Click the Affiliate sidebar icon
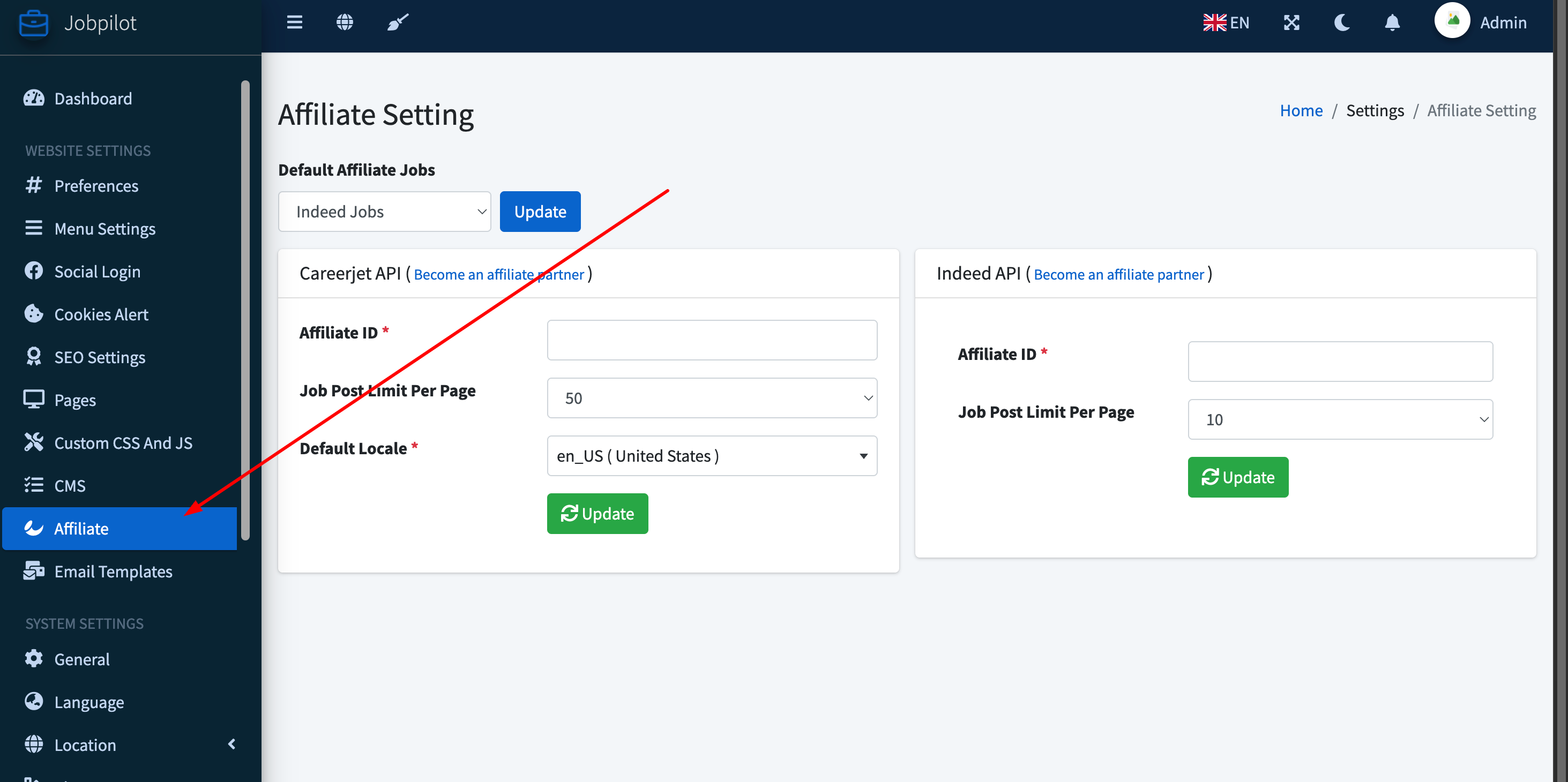This screenshot has height=782, width=1568. click(x=34, y=528)
